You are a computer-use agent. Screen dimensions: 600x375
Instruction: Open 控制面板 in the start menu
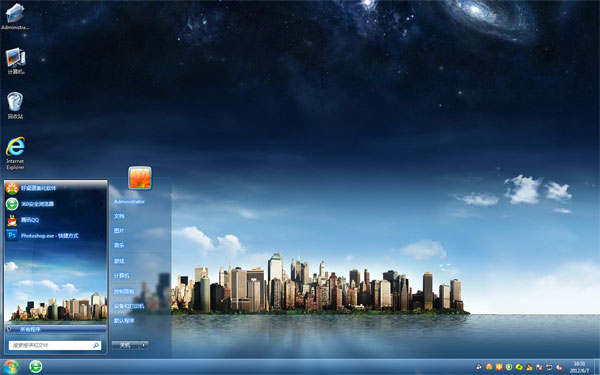pyautogui.click(x=124, y=292)
